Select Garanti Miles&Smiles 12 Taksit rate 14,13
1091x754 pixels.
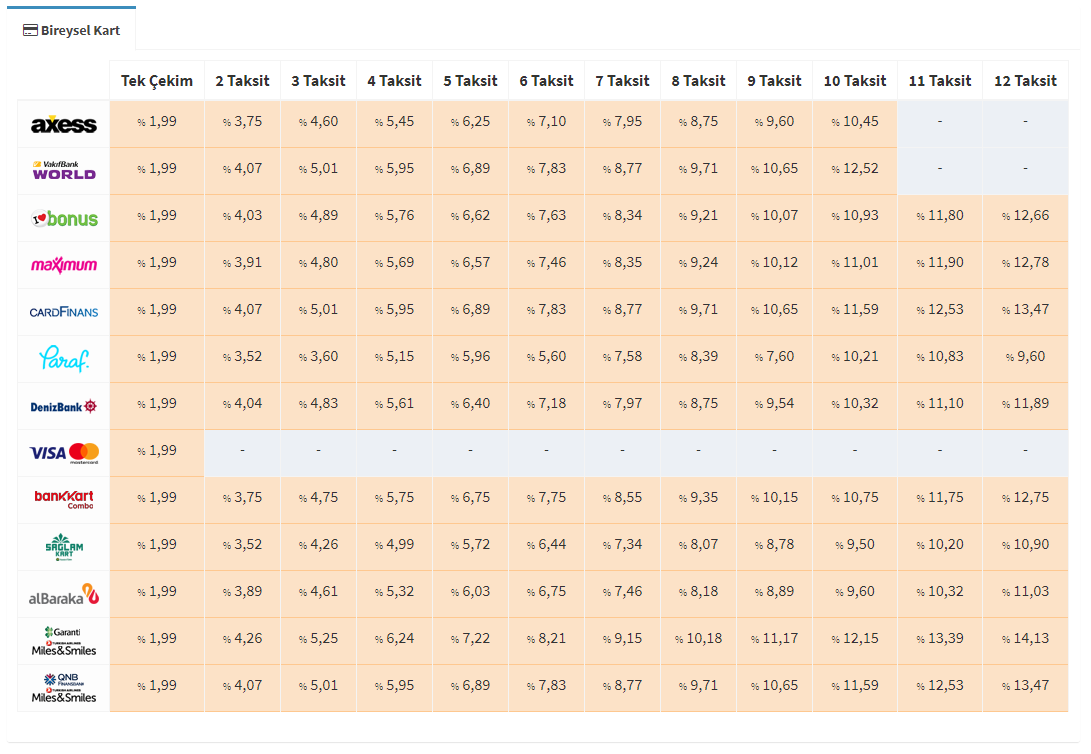tap(1026, 639)
